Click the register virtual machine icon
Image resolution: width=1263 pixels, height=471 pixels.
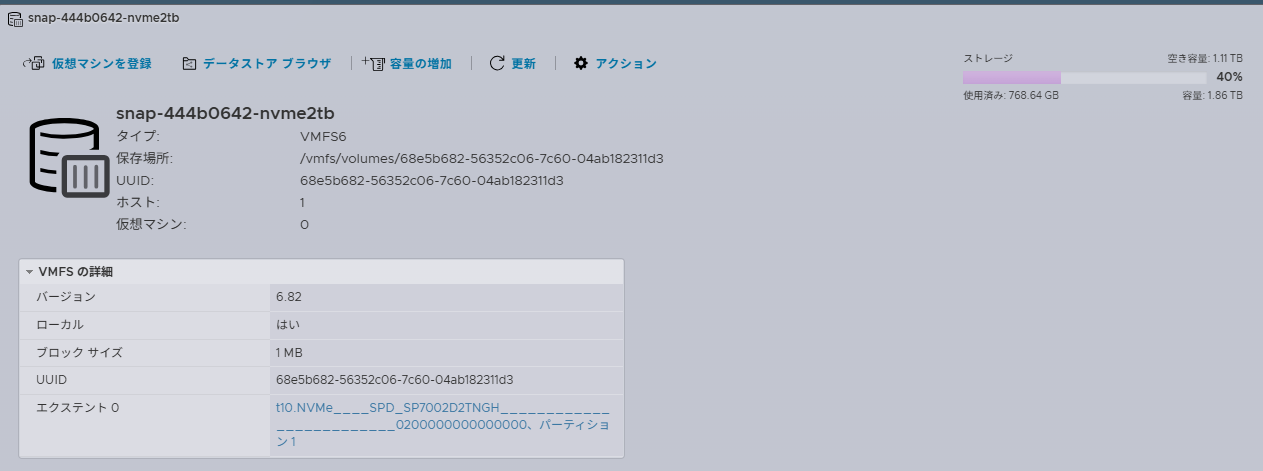coord(33,64)
